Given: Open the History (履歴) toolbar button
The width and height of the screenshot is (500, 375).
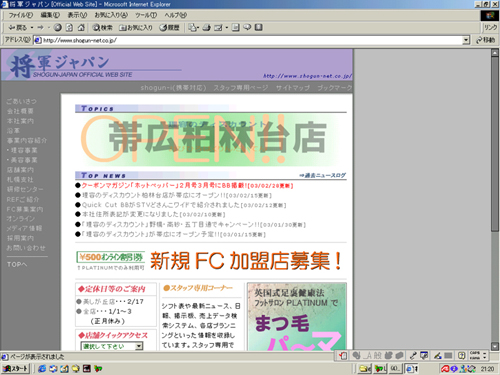Looking at the screenshot, I should tap(169, 28).
